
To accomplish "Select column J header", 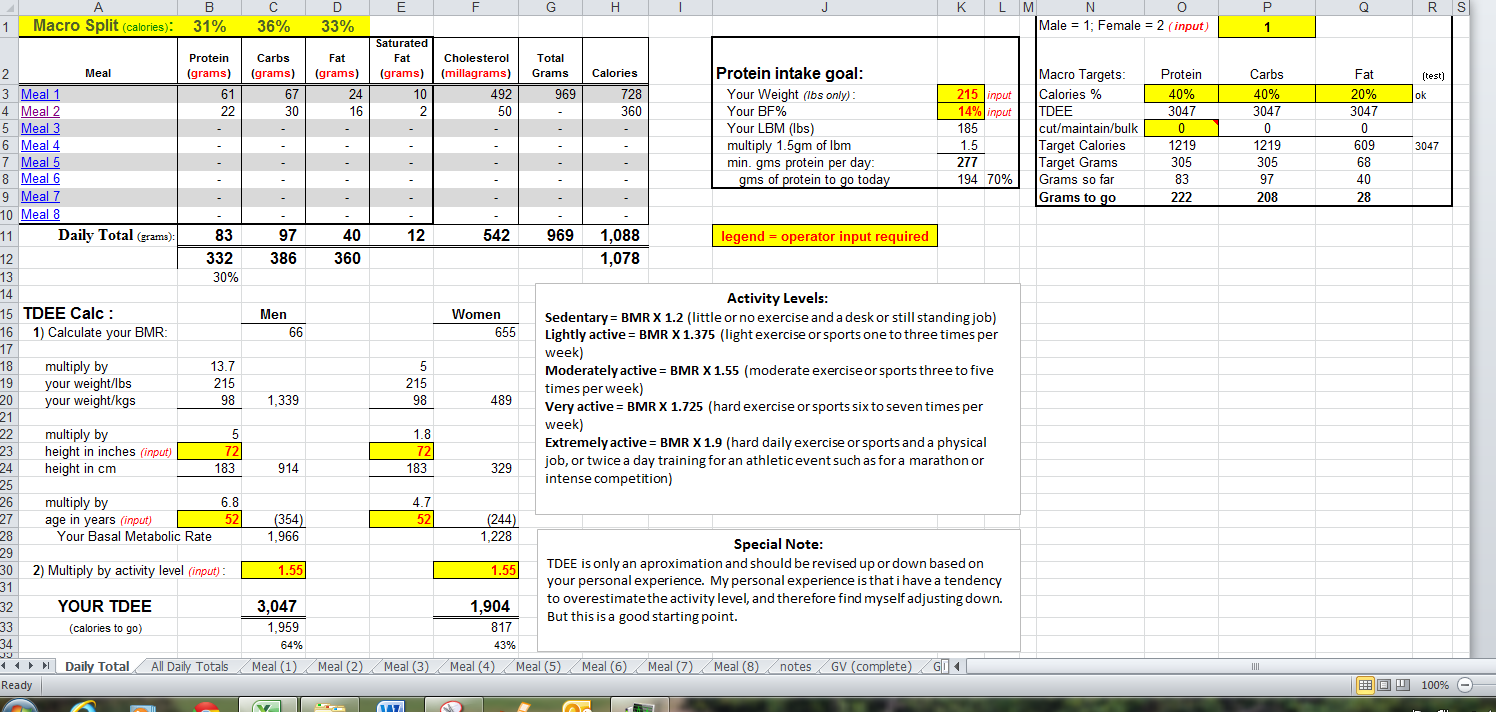I will 824,8.
